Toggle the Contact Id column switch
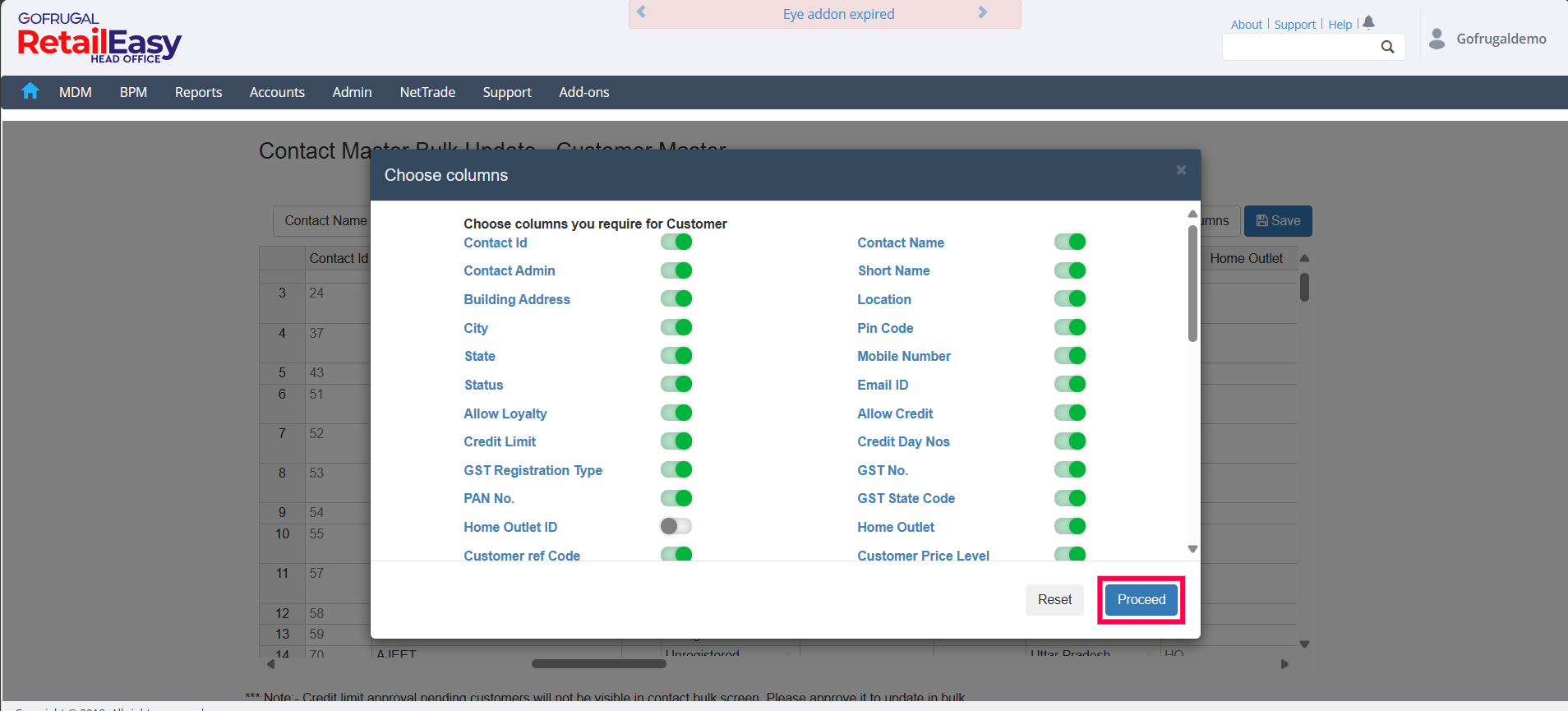The width and height of the screenshot is (1568, 711). pos(676,242)
